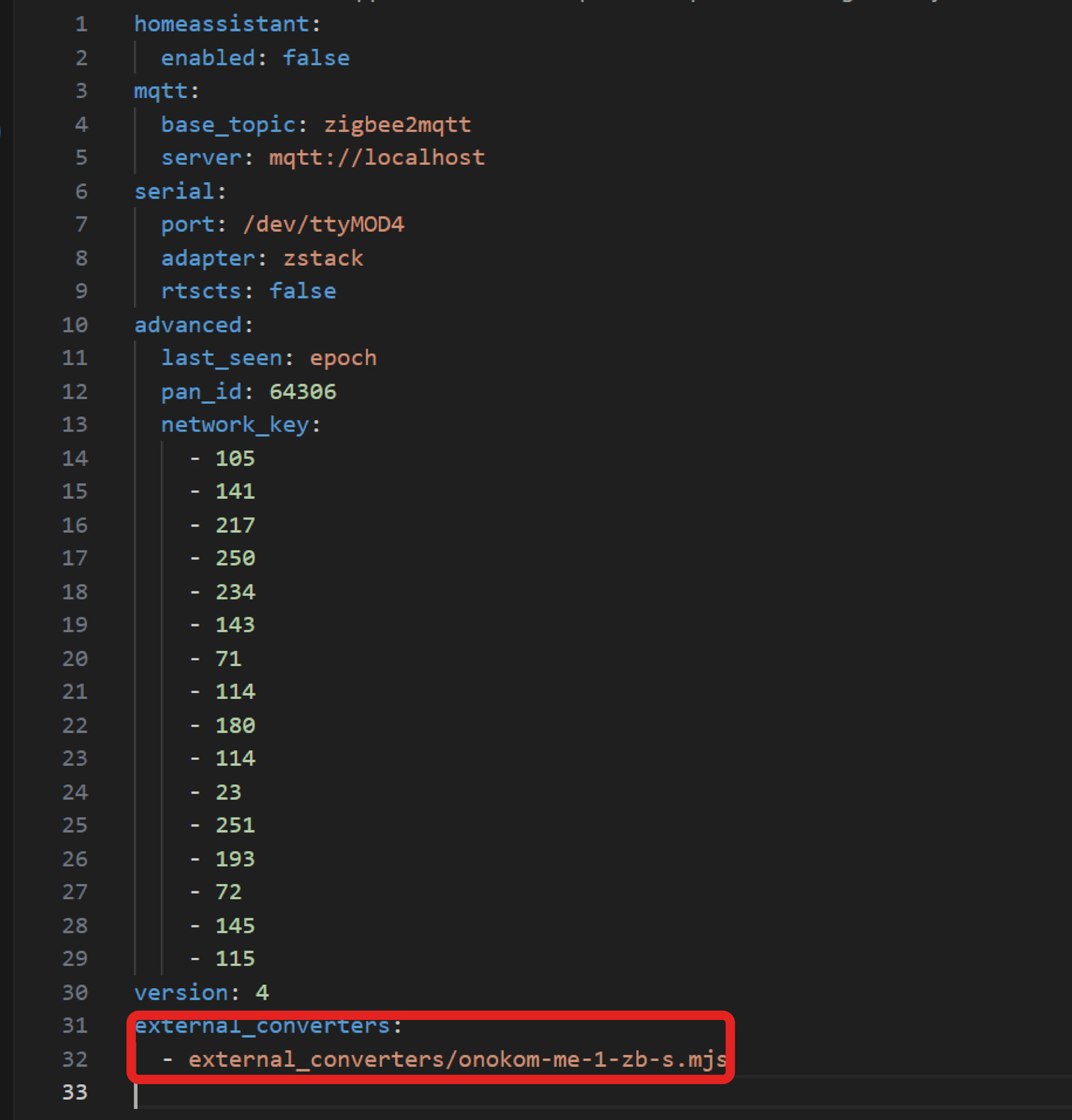Click the mqtt key on line 3
Viewport: 1072px width, 1120px height.
click(160, 91)
